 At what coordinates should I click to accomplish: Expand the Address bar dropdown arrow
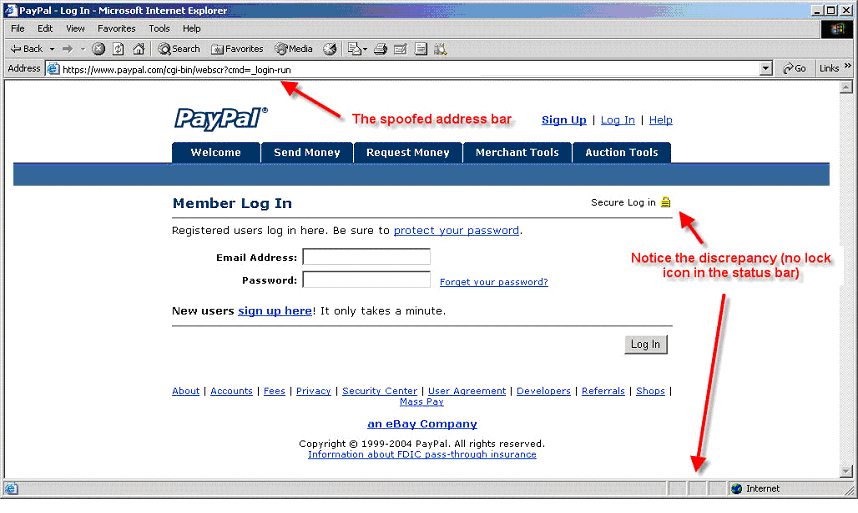pos(766,68)
